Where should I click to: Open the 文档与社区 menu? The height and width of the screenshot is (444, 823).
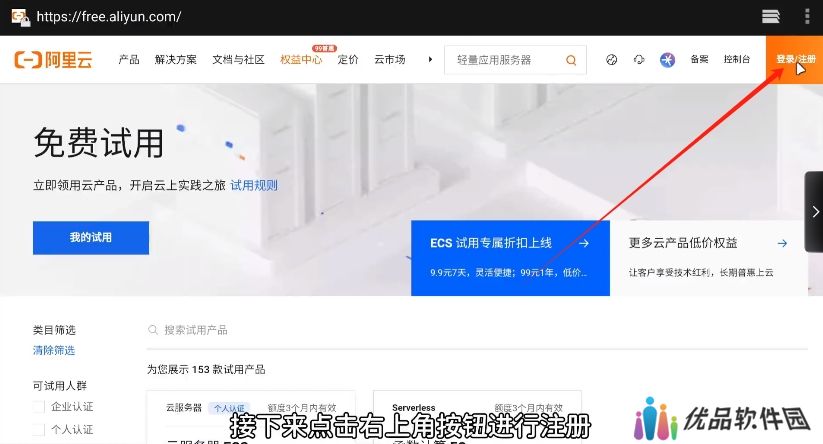pos(238,60)
